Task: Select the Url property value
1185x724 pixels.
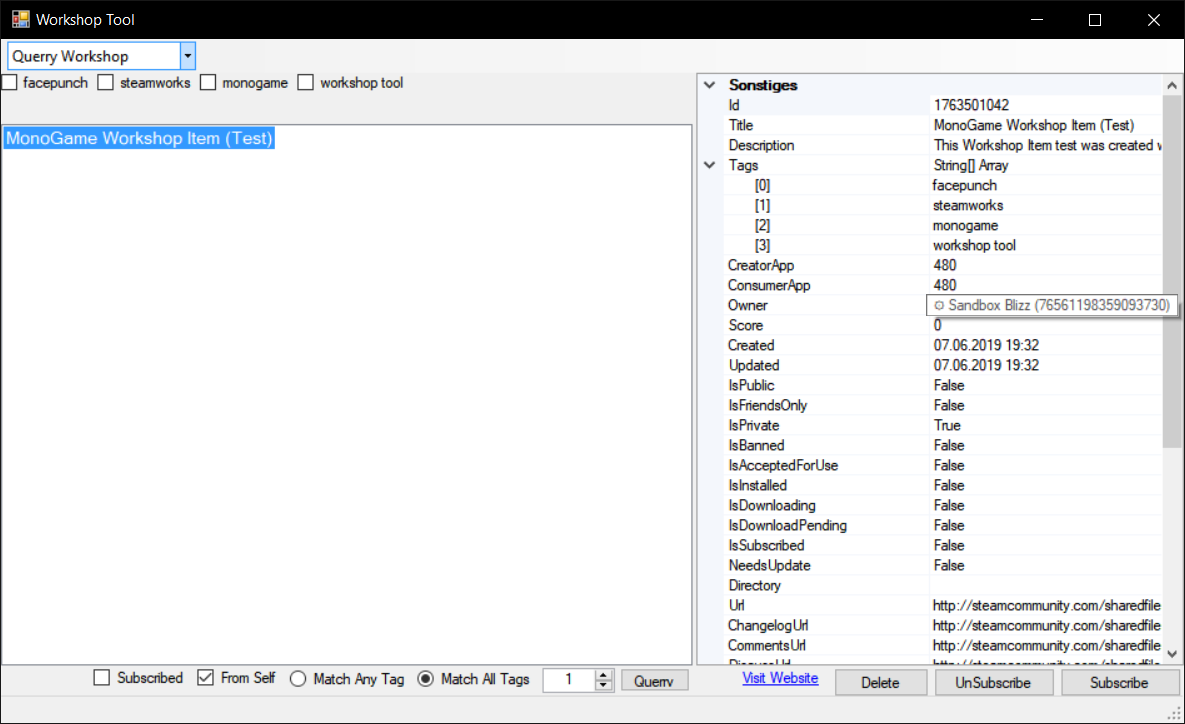Action: click(1047, 605)
